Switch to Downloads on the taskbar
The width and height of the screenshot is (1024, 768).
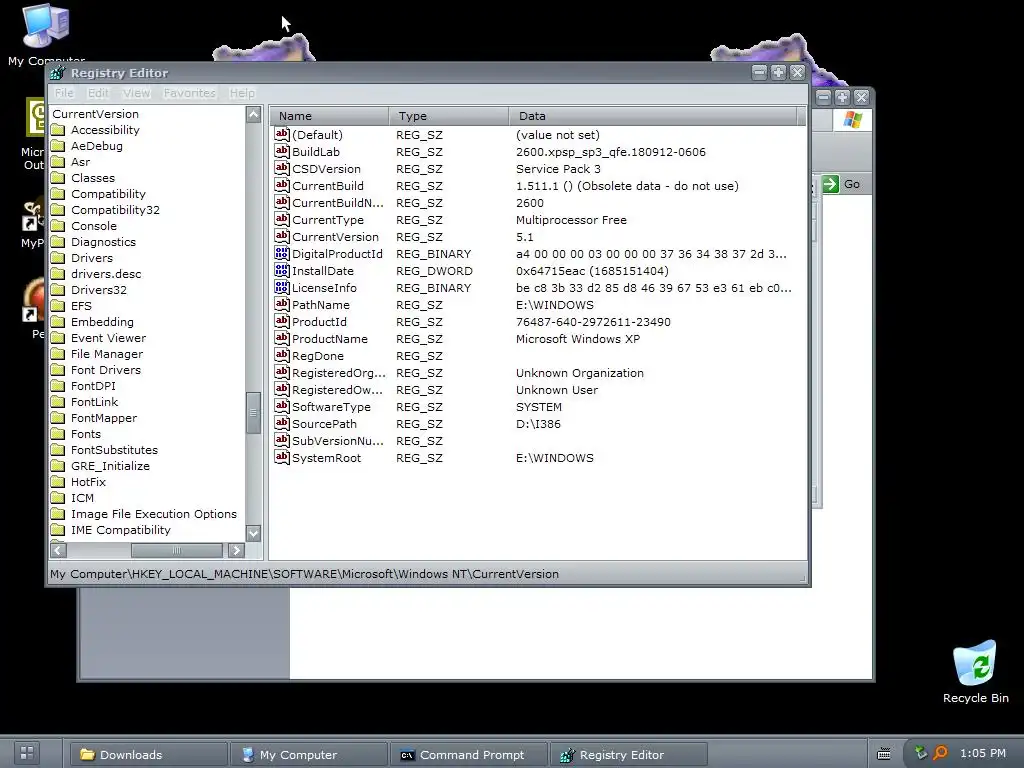(x=149, y=755)
